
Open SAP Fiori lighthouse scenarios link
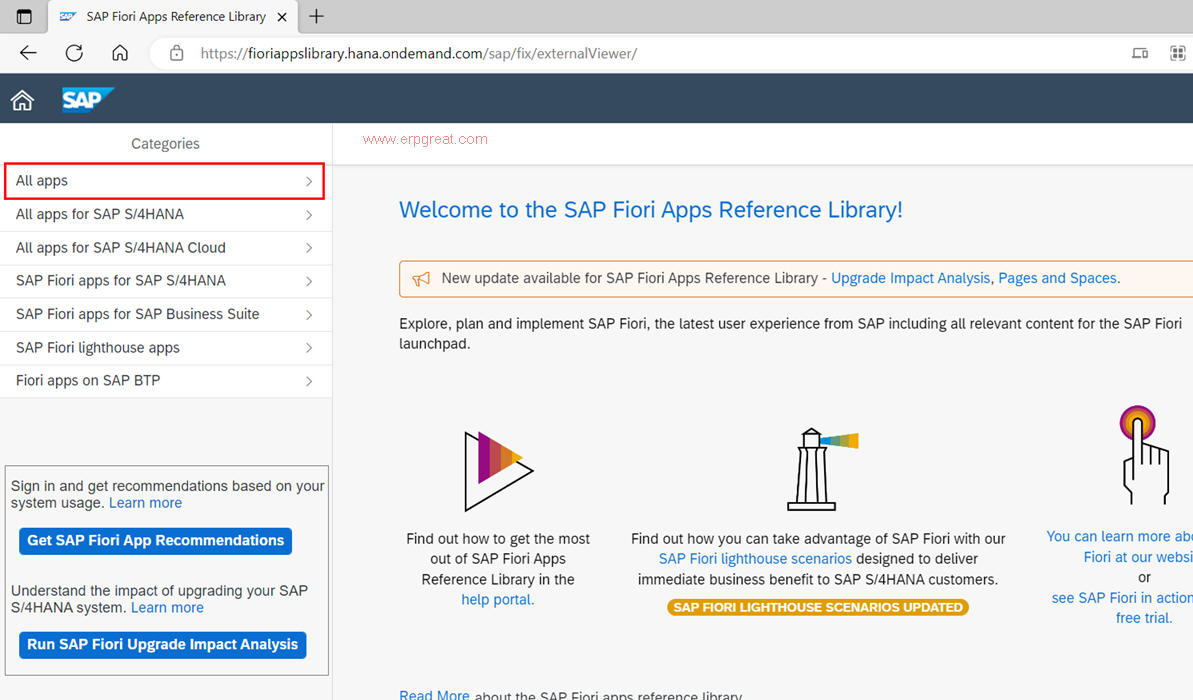755,559
